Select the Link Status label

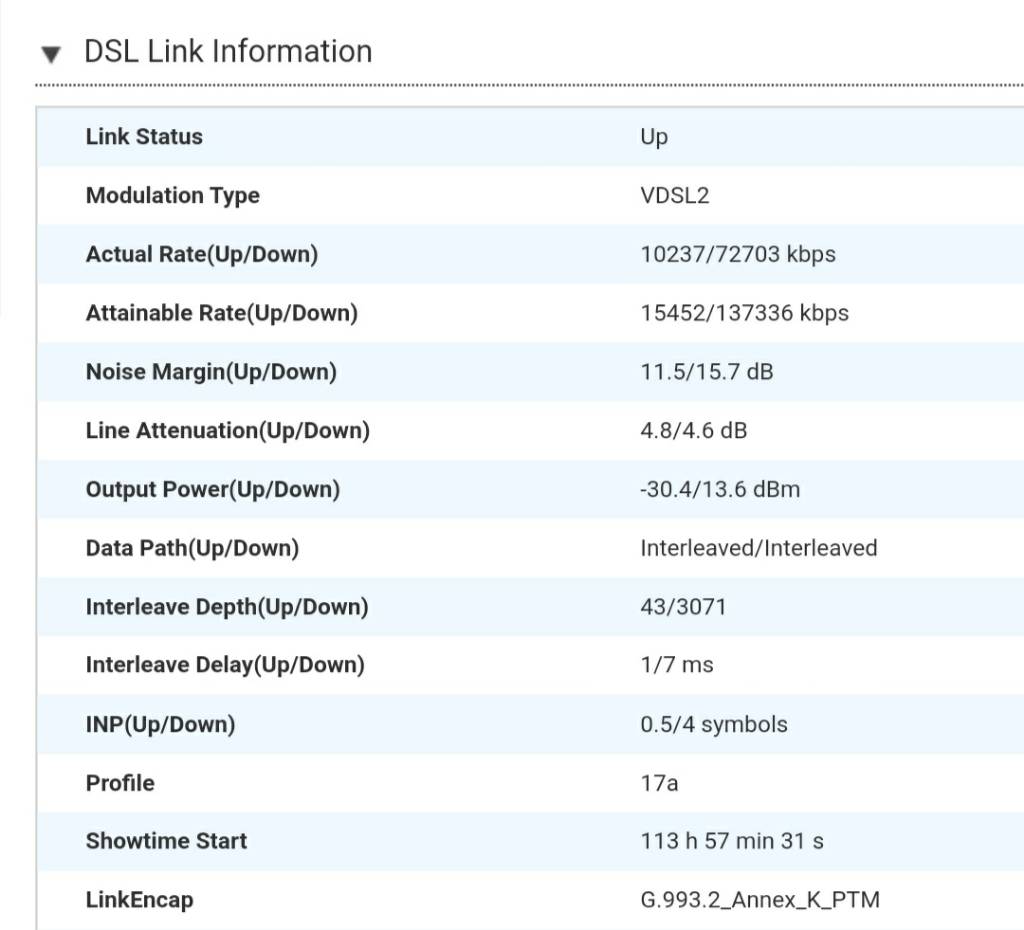tap(144, 137)
